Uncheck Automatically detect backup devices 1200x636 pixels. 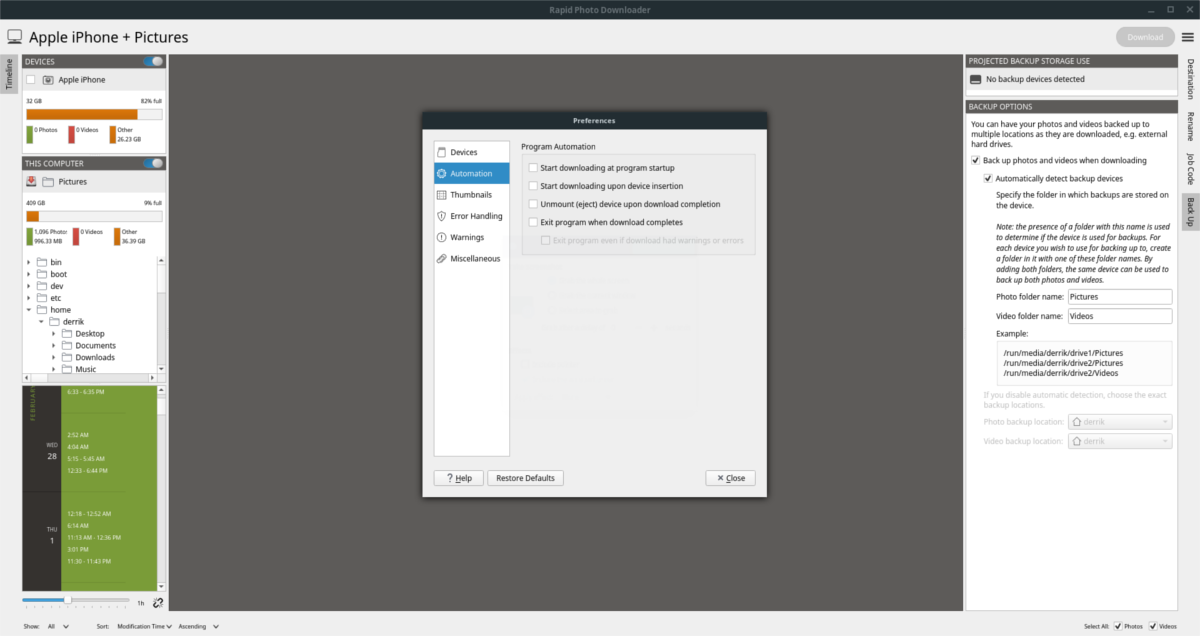988,178
